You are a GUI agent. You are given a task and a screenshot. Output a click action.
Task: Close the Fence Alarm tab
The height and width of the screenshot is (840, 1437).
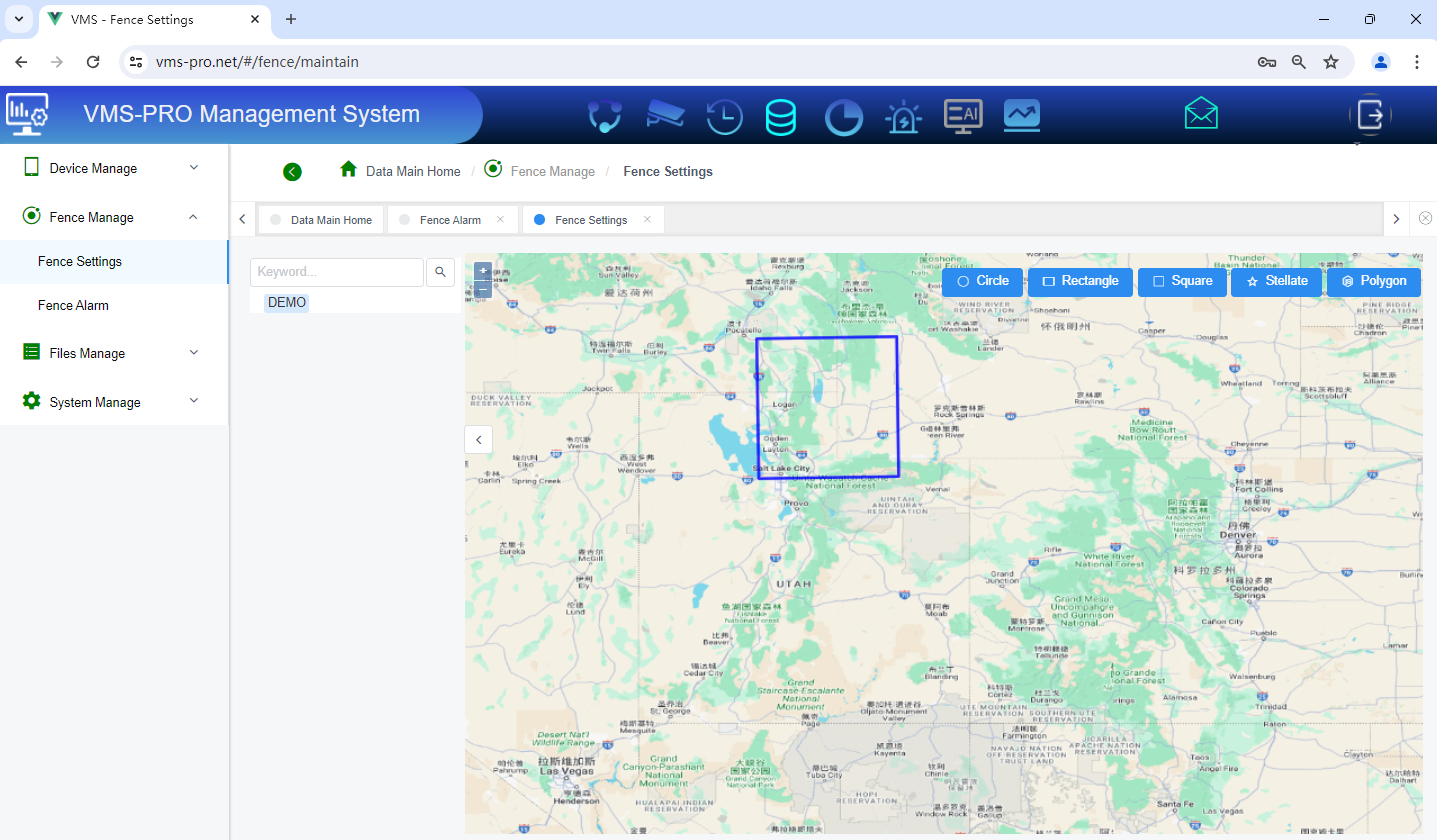(500, 220)
